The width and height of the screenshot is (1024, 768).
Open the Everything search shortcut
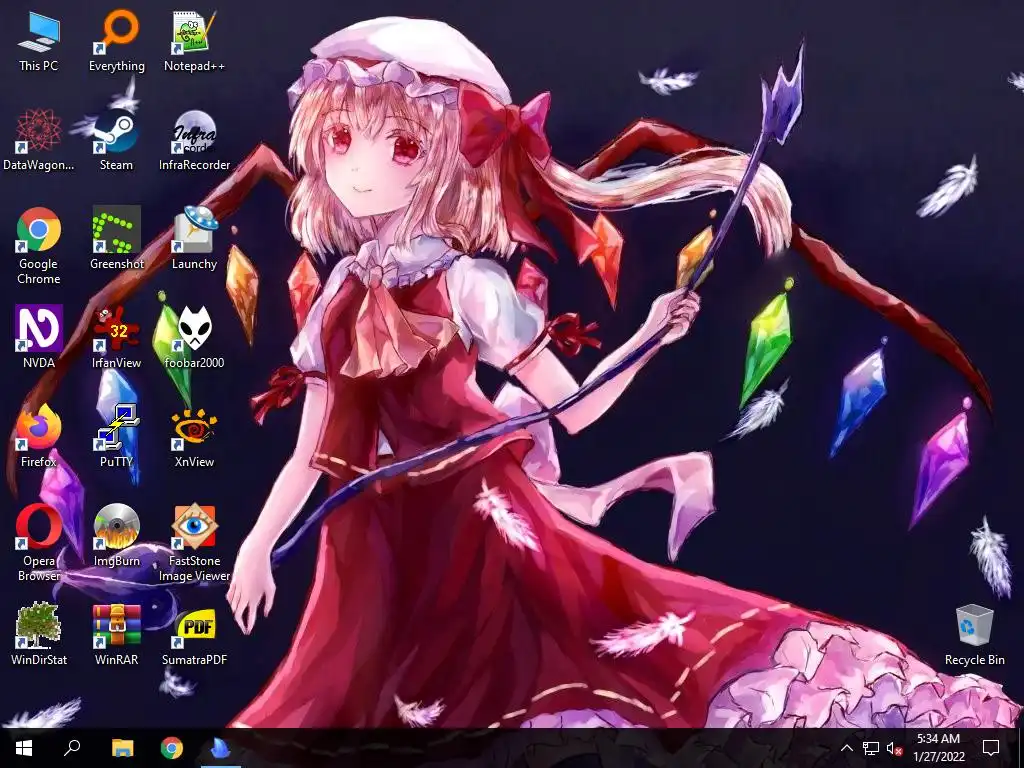coord(117,41)
